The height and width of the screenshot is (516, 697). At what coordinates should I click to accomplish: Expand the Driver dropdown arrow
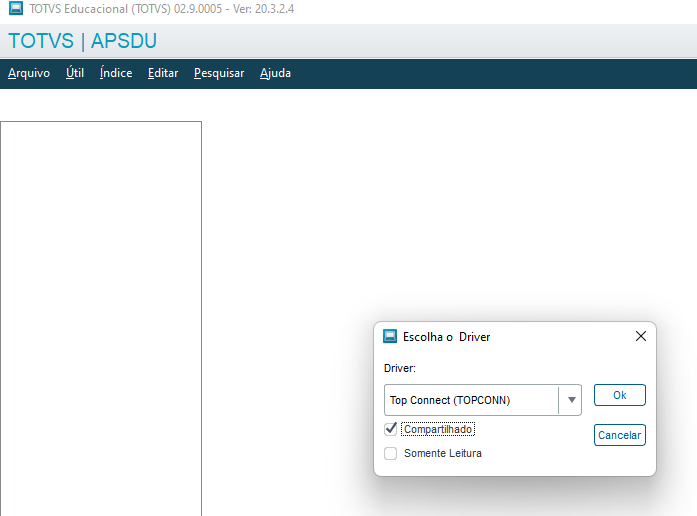571,400
